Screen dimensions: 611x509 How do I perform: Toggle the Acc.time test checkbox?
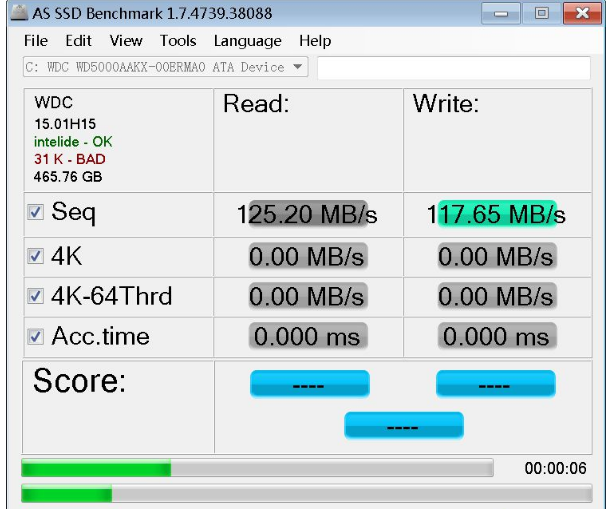click(36, 337)
